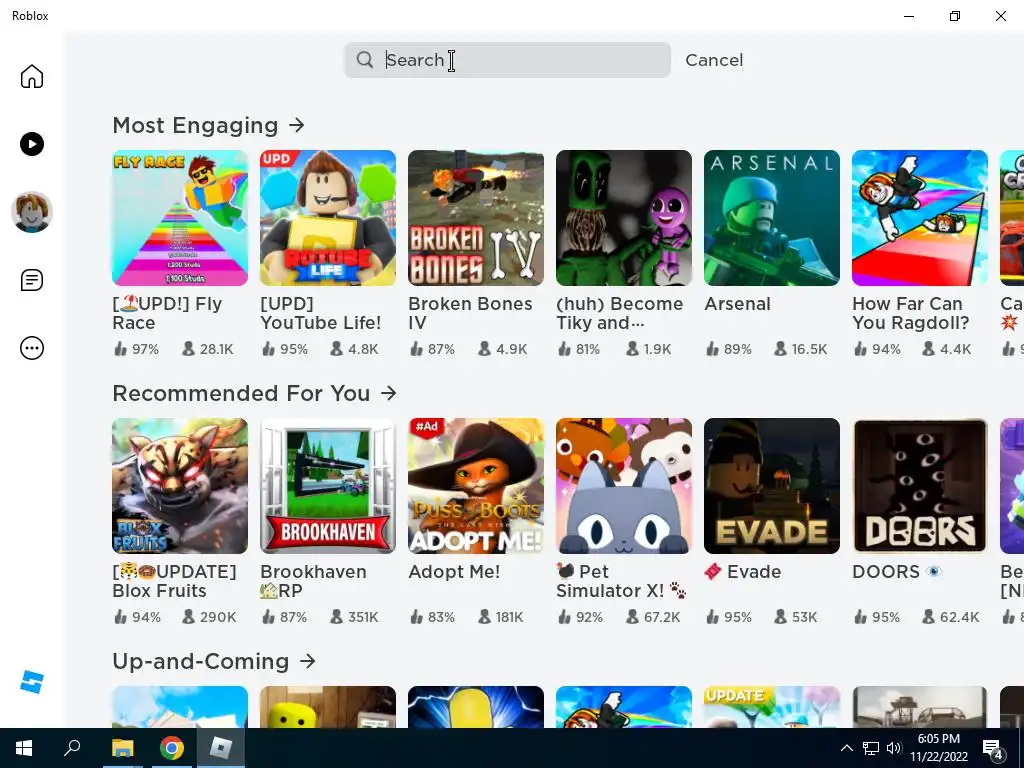Click the 'Pet Simulator X!' title text
This screenshot has height=768, width=1024.
[621, 581]
